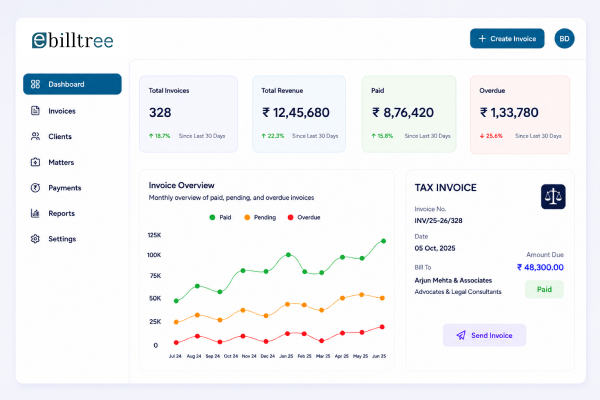The image size is (600, 400).
Task: Open the Paid summary card
Action: click(x=409, y=114)
